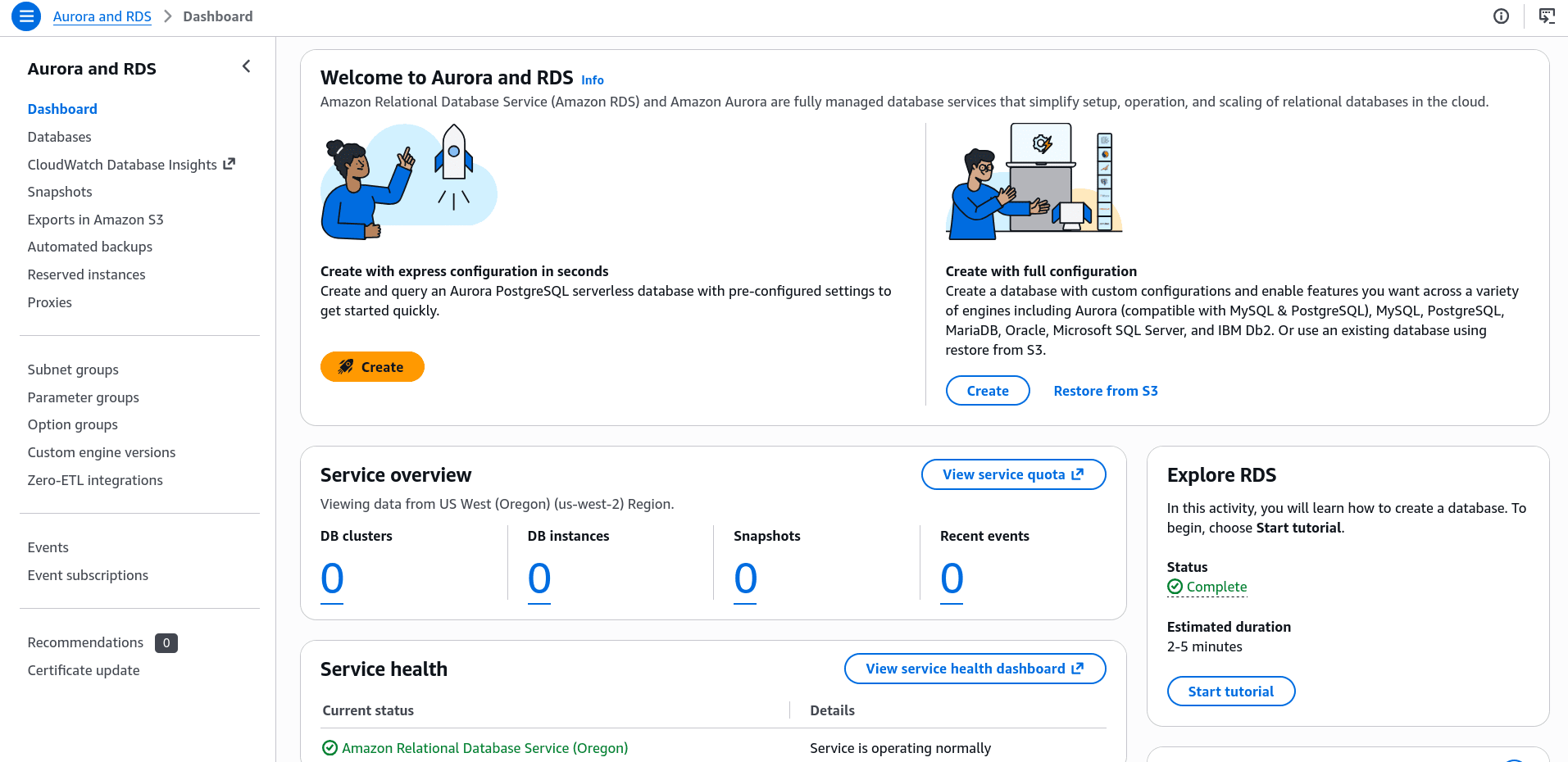Open Proxies in the sidebar

pyautogui.click(x=50, y=302)
